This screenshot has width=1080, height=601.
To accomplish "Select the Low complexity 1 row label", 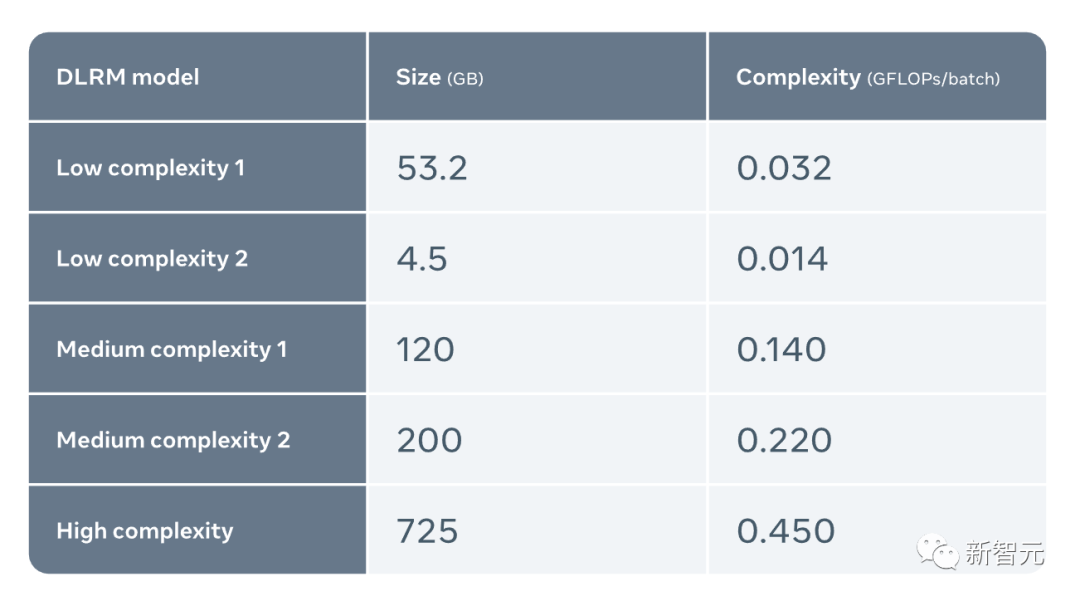I will [x=197, y=167].
